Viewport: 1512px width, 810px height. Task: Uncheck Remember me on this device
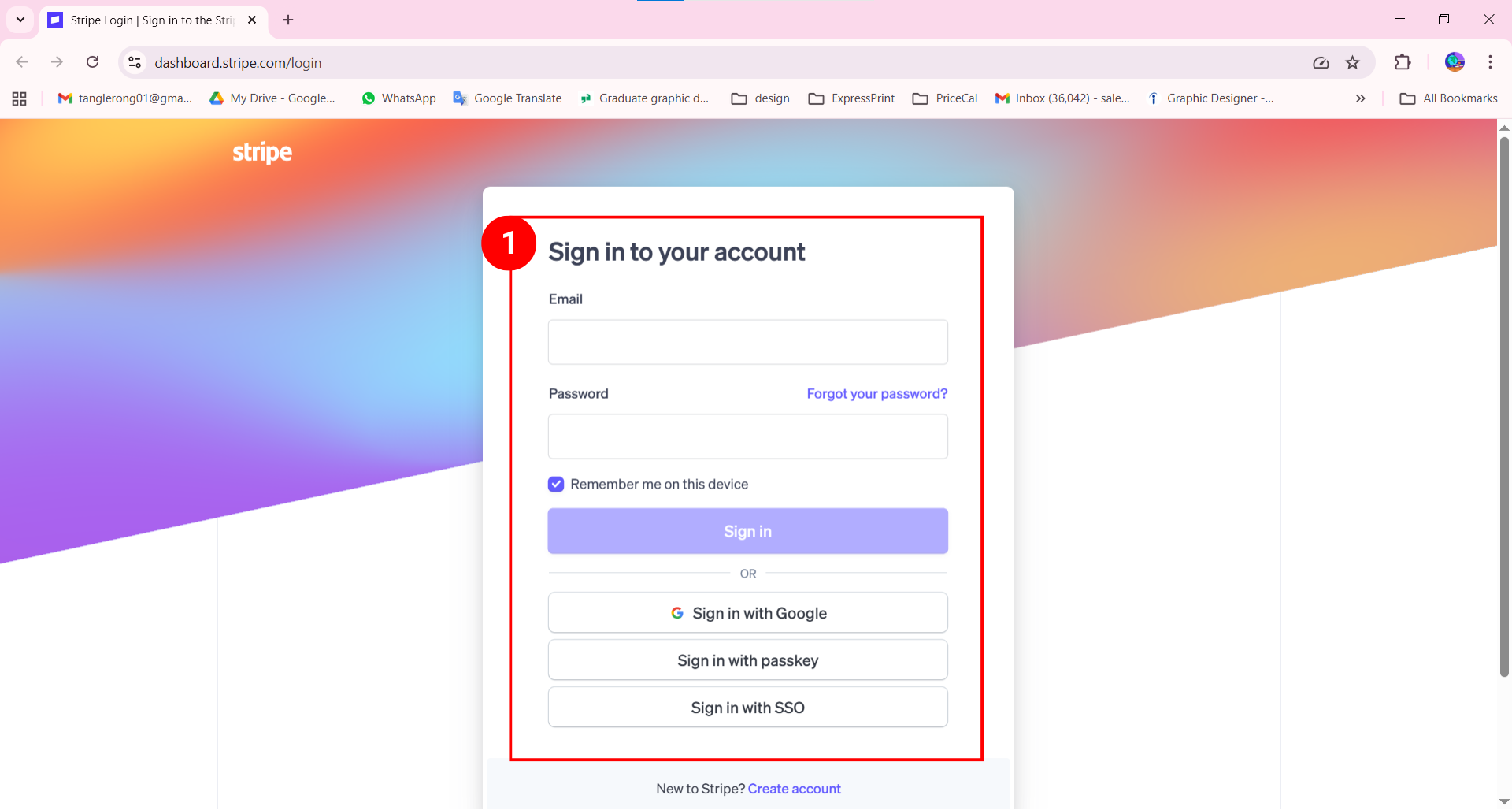[x=556, y=485]
